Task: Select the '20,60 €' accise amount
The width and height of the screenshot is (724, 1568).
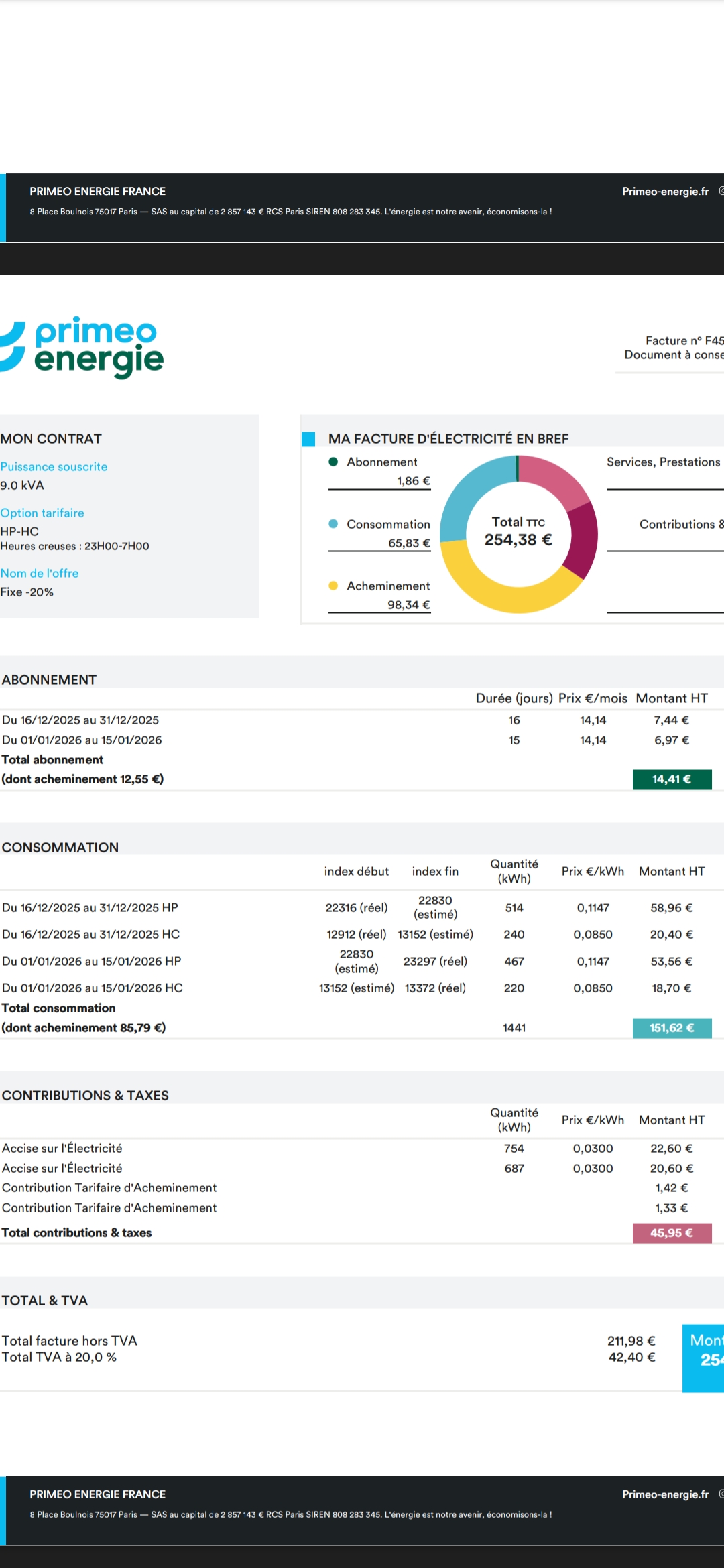Action: tap(672, 1169)
